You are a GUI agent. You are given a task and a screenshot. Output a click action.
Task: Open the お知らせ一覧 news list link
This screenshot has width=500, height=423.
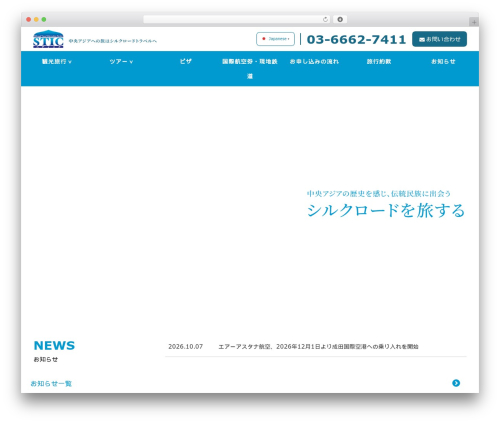[x=51, y=384]
